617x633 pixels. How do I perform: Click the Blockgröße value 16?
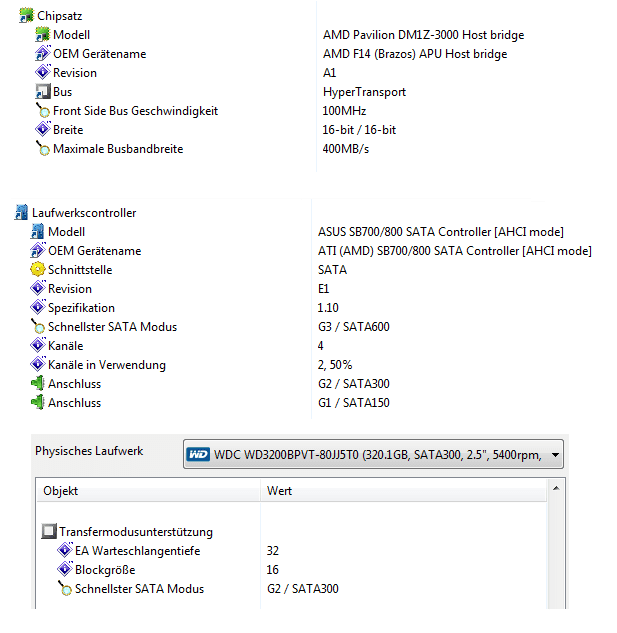pyautogui.click(x=273, y=570)
